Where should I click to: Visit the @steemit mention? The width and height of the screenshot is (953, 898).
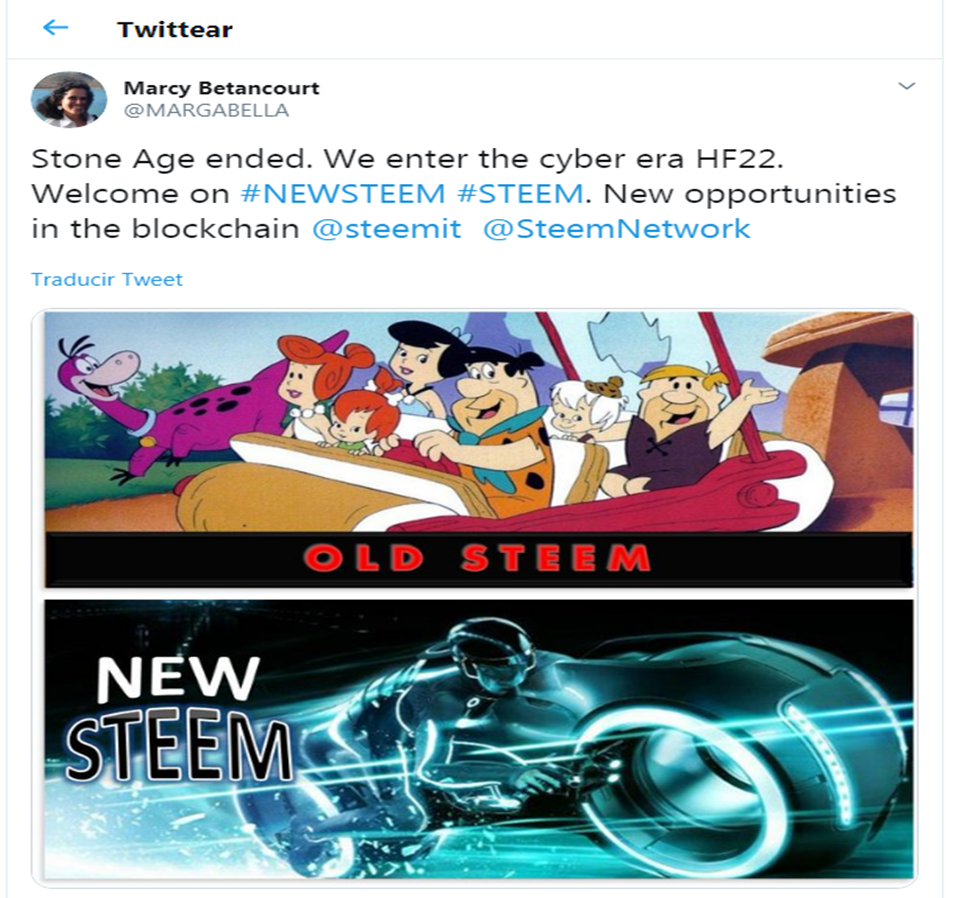click(387, 229)
